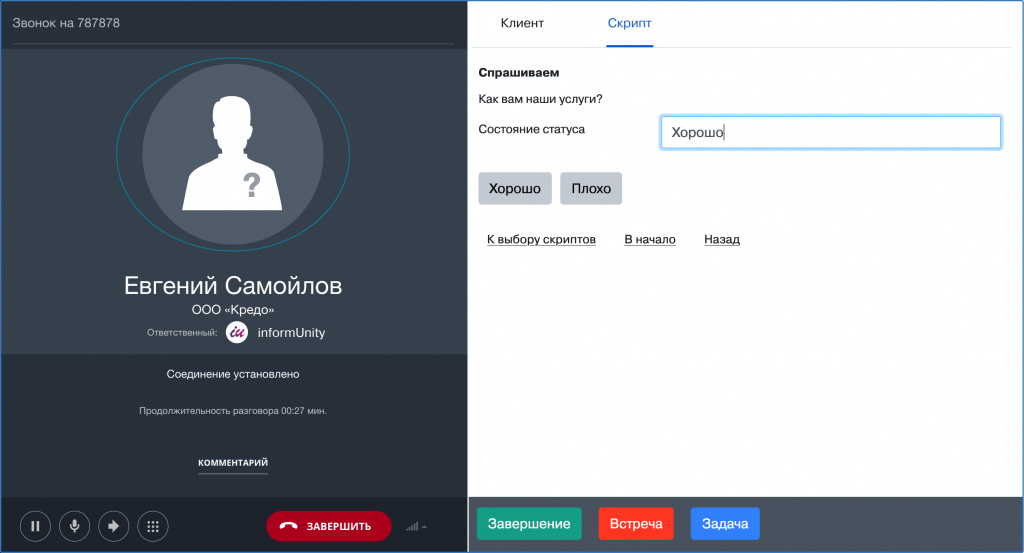End the call with Завершить button
The width and height of the screenshot is (1024, 553).
328,526
